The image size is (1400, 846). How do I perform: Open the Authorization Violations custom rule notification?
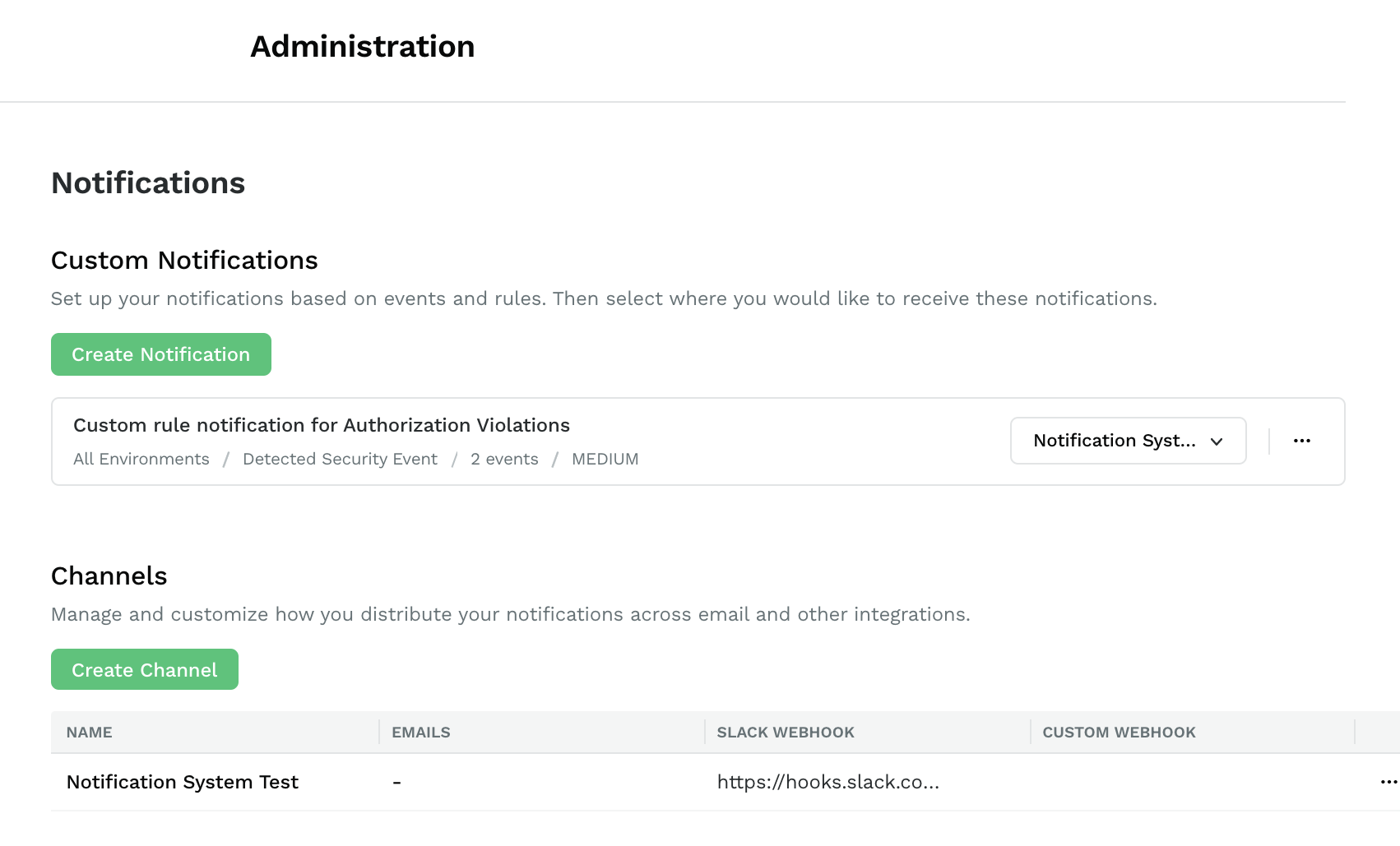pos(322,425)
